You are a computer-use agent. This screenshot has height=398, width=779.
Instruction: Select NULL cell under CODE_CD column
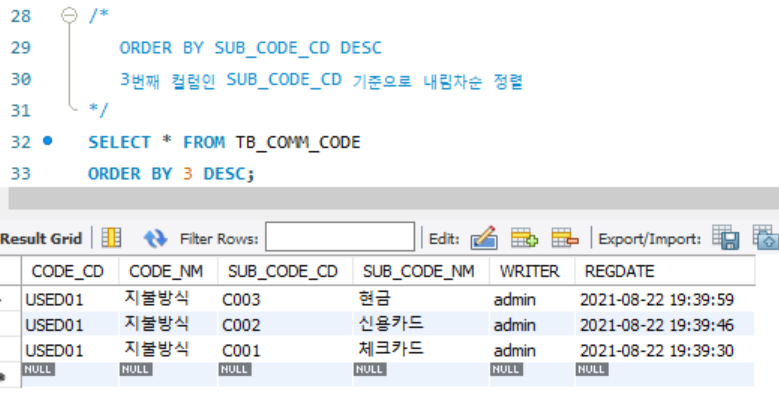[70, 374]
